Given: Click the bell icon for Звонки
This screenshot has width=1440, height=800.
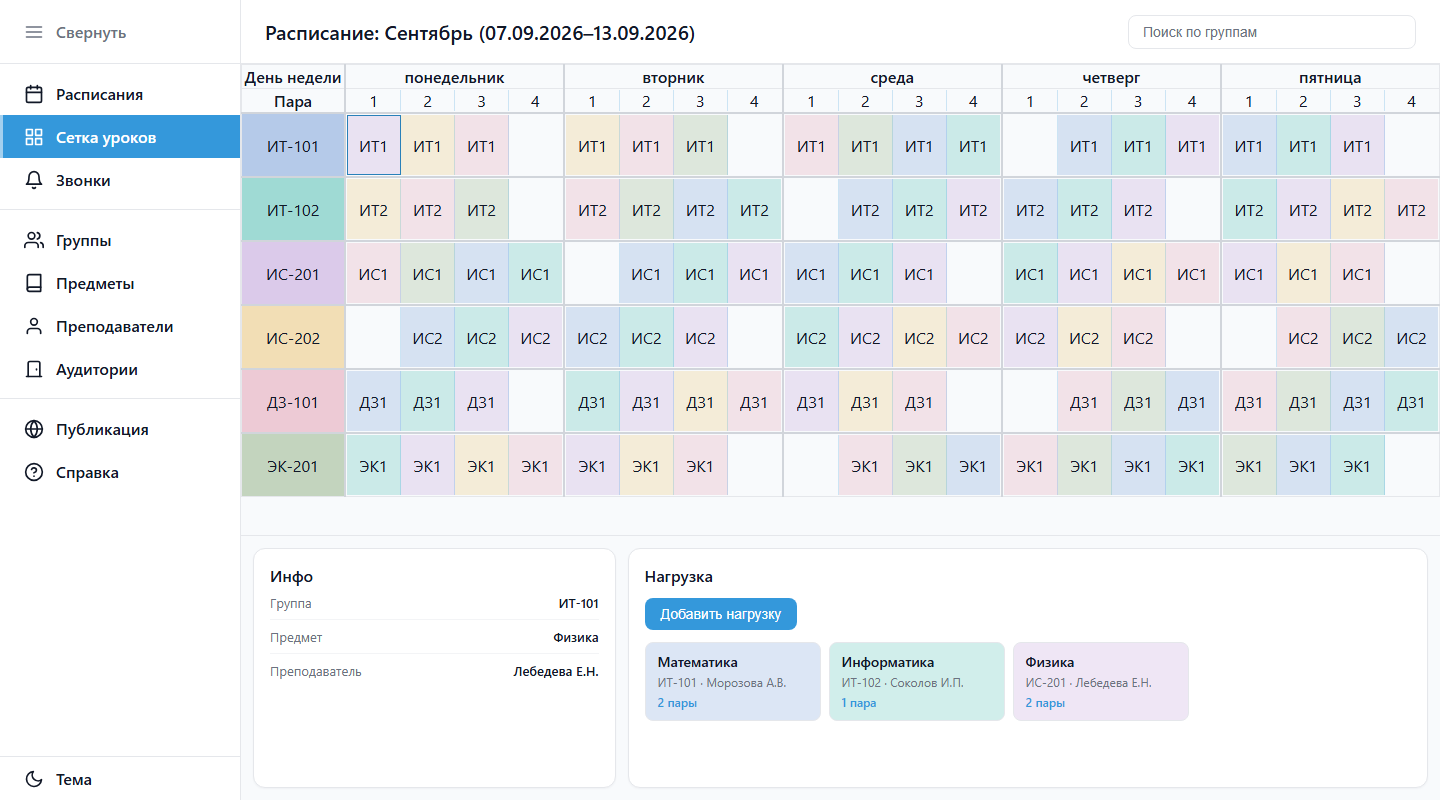Looking at the screenshot, I should tap(34, 180).
